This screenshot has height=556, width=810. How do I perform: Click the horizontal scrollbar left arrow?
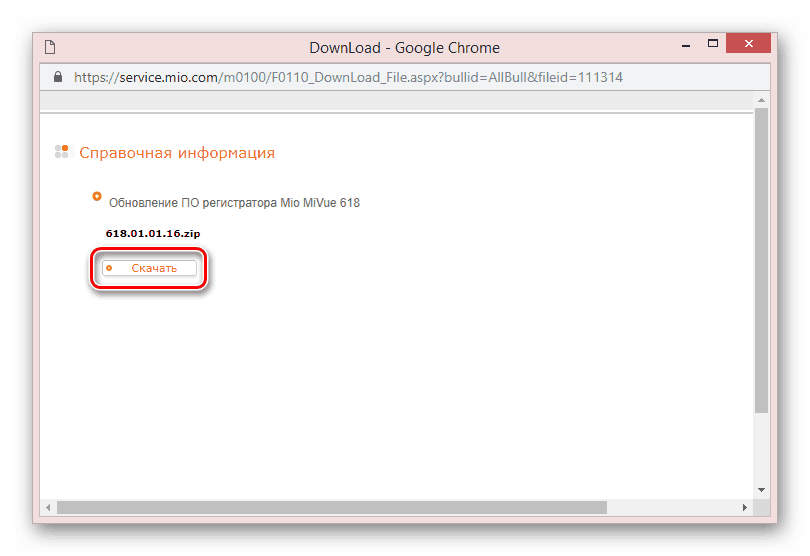pos(48,507)
